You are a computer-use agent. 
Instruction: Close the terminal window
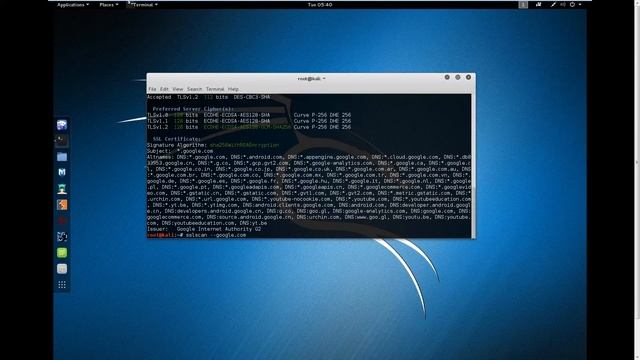(468, 77)
